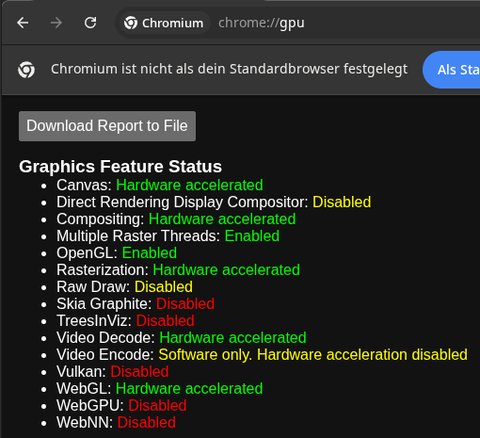Screen dimensions: 480x438
Task: Click Download Report to File
Action: click(x=107, y=126)
